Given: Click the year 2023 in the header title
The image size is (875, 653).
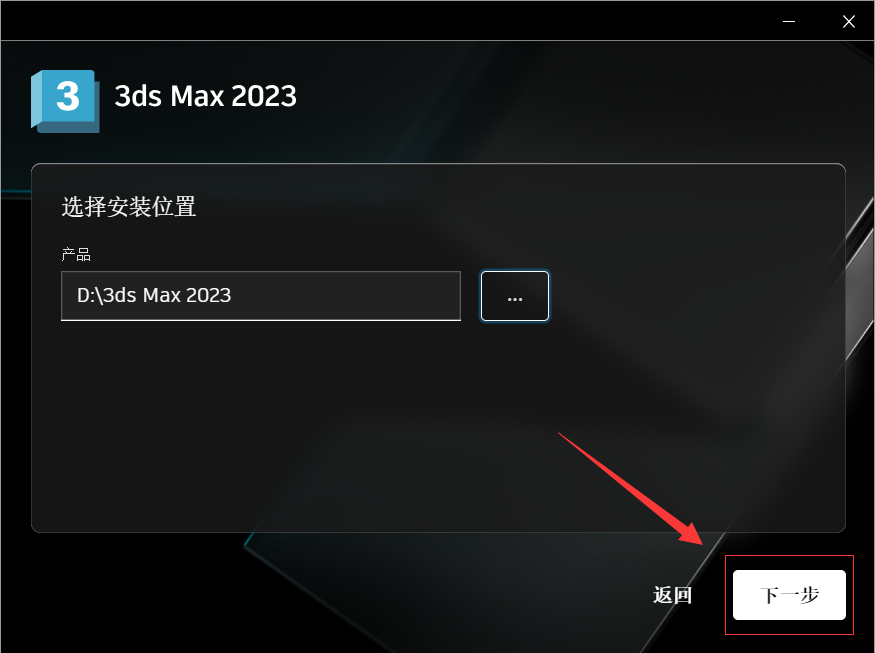Looking at the screenshot, I should tap(264, 96).
